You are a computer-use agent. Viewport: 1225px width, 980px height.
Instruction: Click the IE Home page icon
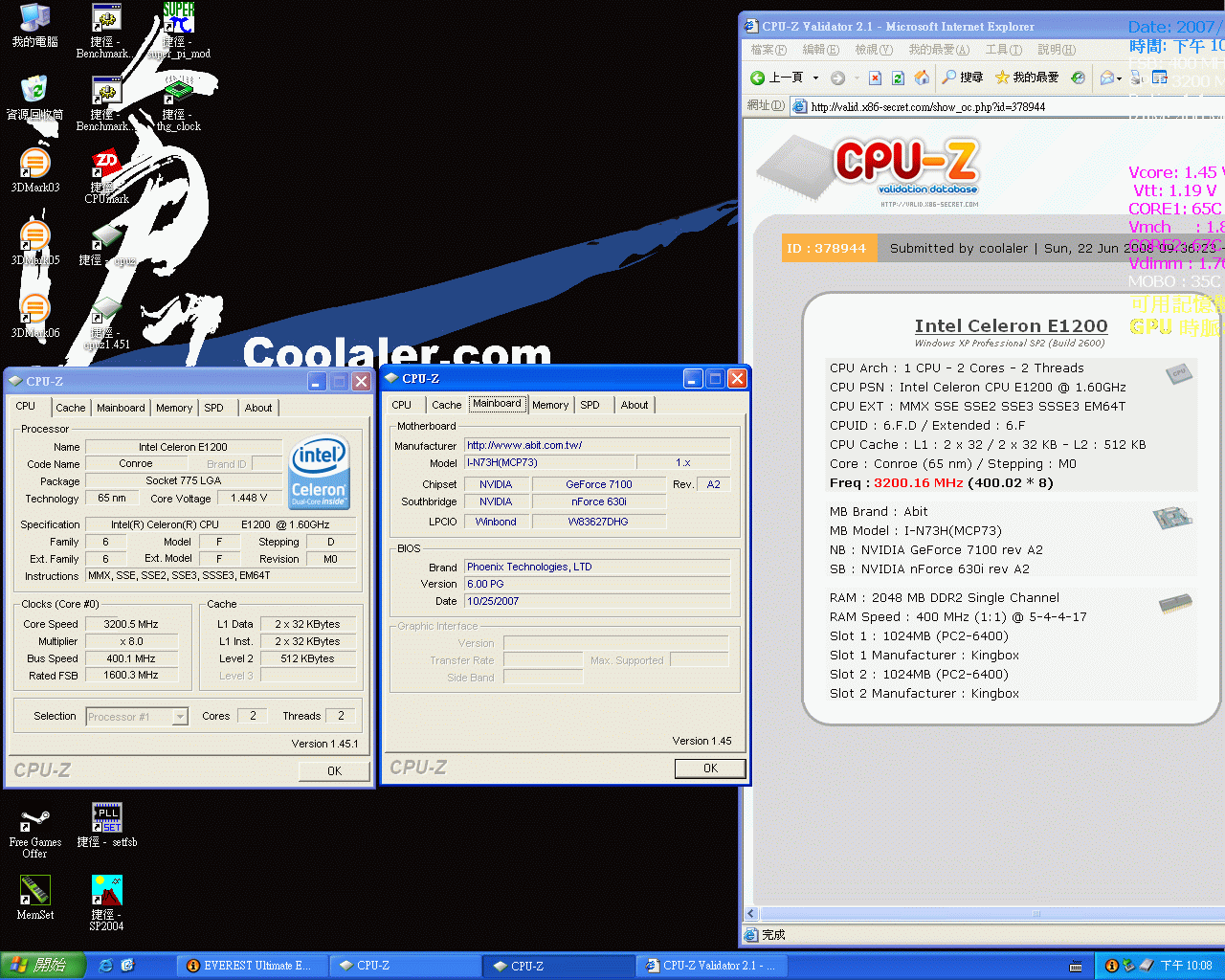[x=922, y=78]
